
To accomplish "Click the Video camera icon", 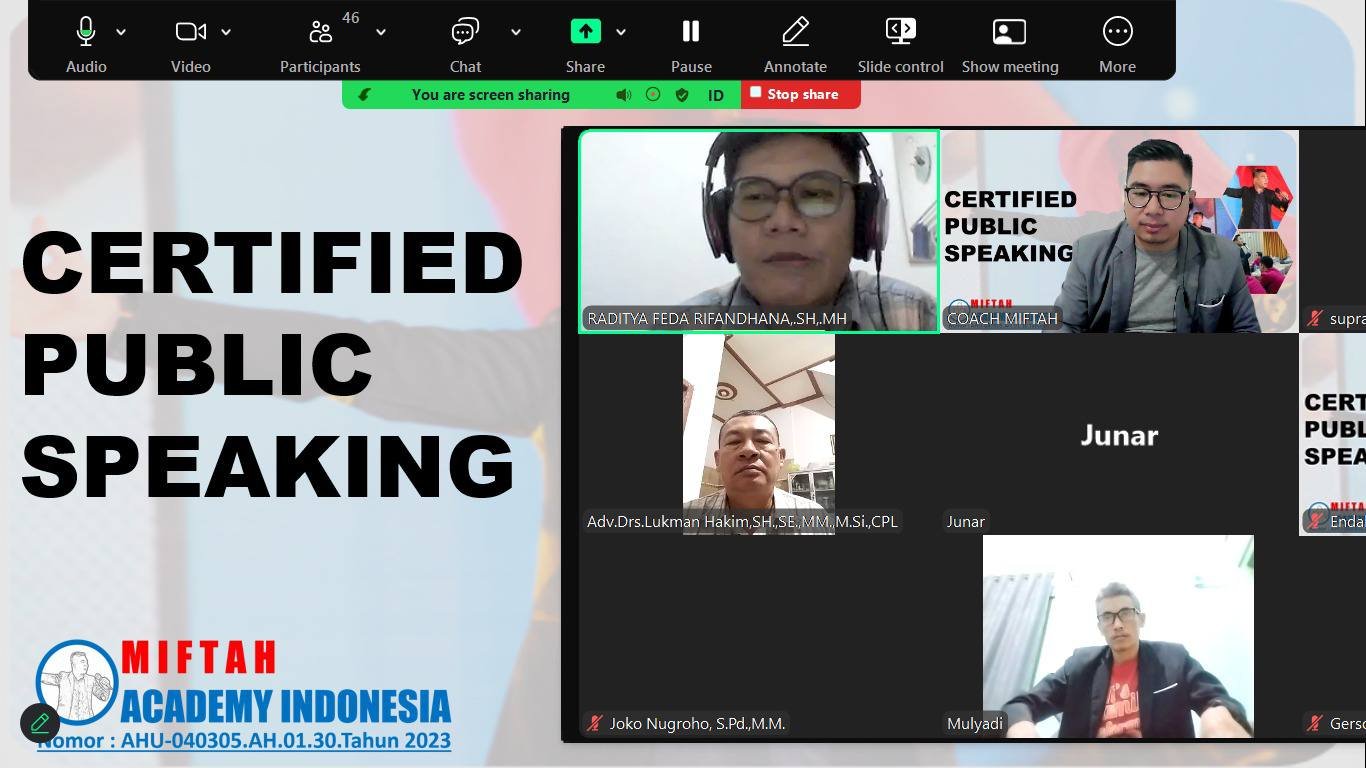I will pyautogui.click(x=190, y=32).
